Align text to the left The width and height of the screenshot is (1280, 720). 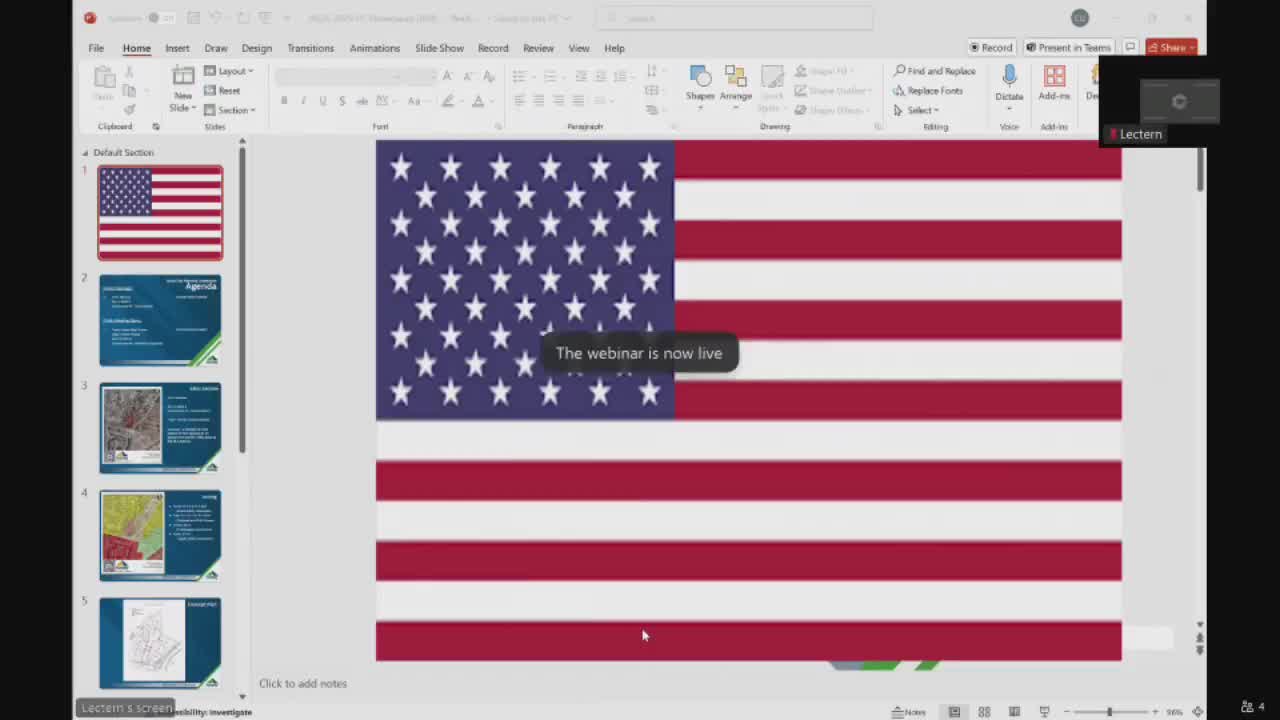[519, 100]
